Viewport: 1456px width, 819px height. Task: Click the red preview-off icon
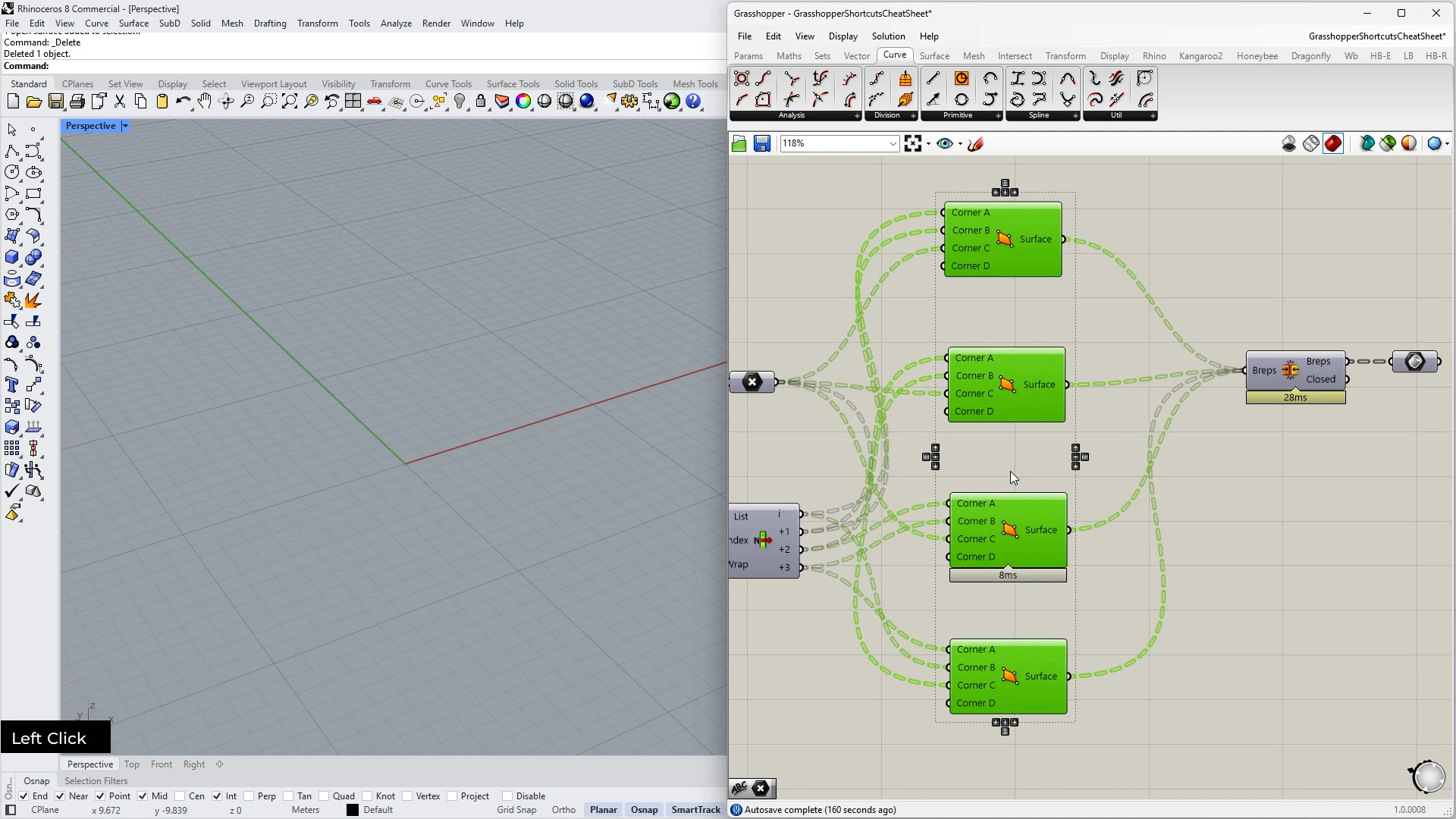click(1333, 144)
